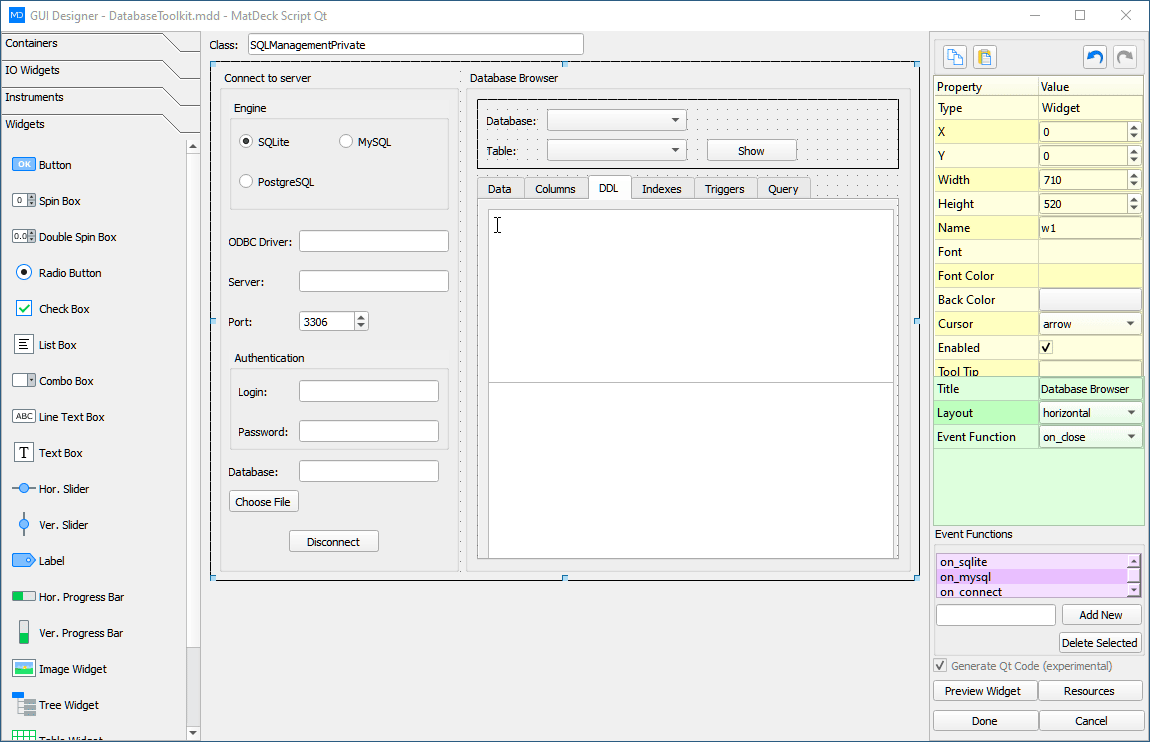Click the Copy icon in properties toolbar
Screen dimensions: 1150x742
[x=956, y=57]
